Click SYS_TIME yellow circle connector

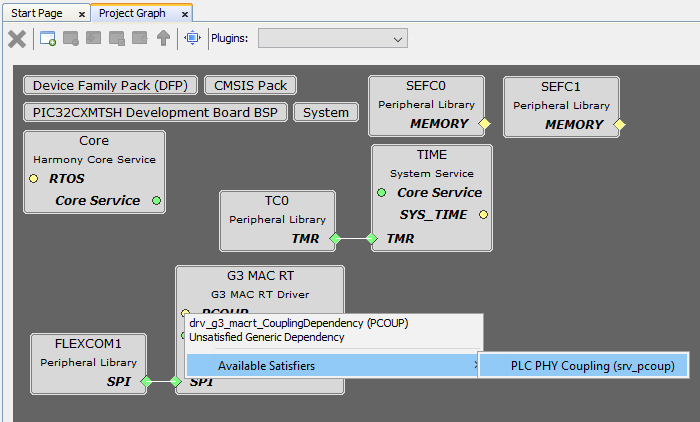[x=483, y=215]
